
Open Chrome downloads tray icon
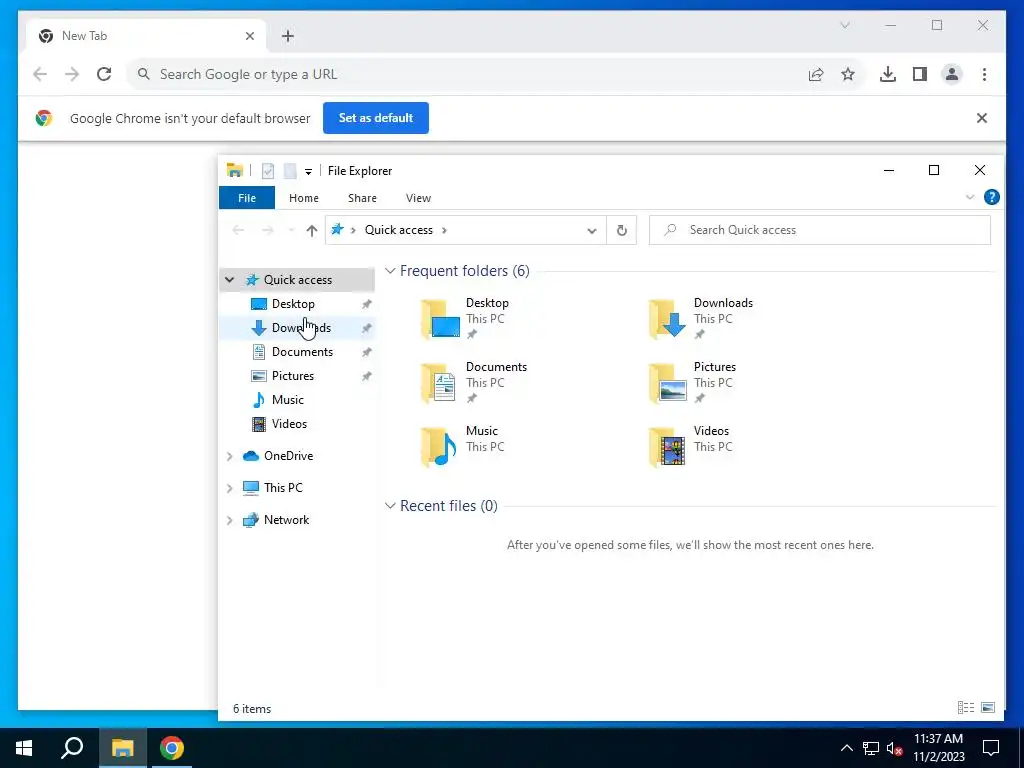888,74
